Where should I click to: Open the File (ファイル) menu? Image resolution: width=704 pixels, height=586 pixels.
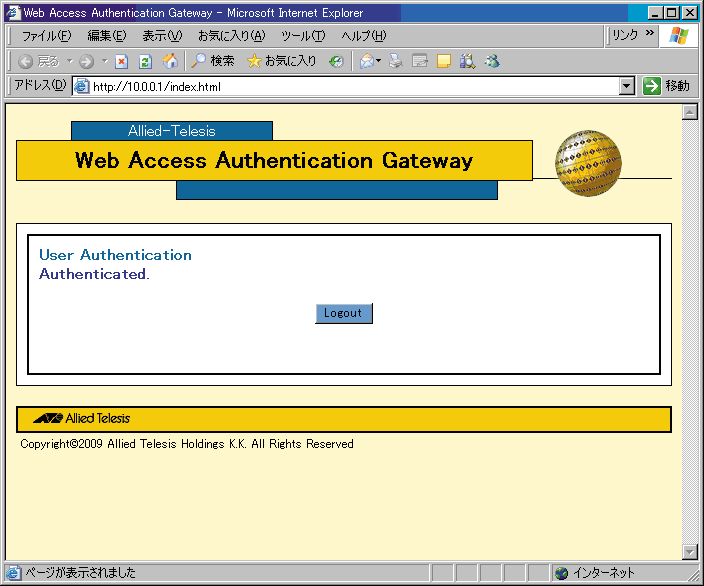click(46, 36)
